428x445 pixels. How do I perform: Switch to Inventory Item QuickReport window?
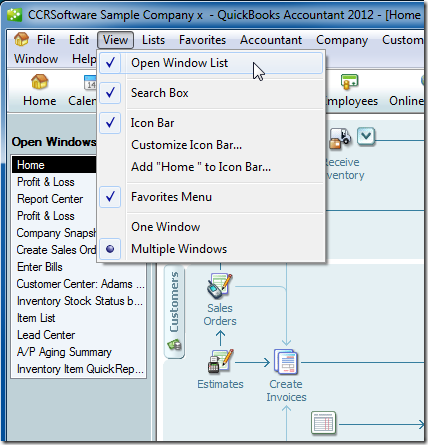point(80,369)
